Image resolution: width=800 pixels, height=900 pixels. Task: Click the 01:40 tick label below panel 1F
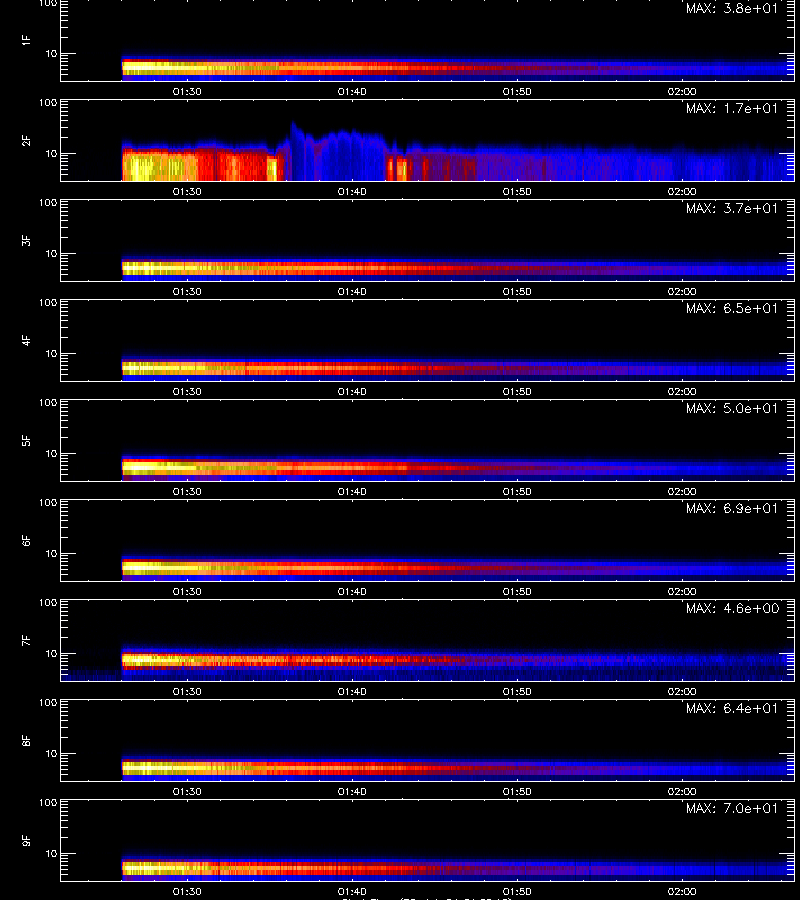click(x=352, y=92)
